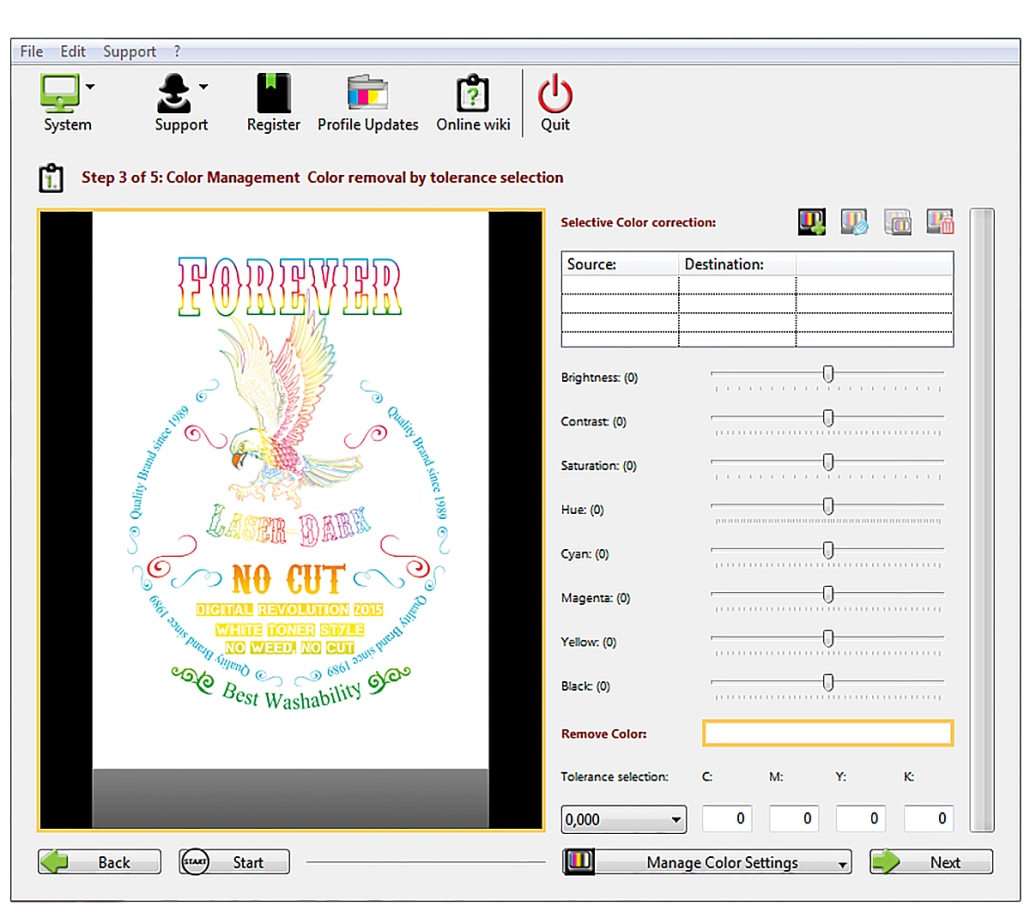Open the File menu
The image size is (1030, 912).
point(31,51)
